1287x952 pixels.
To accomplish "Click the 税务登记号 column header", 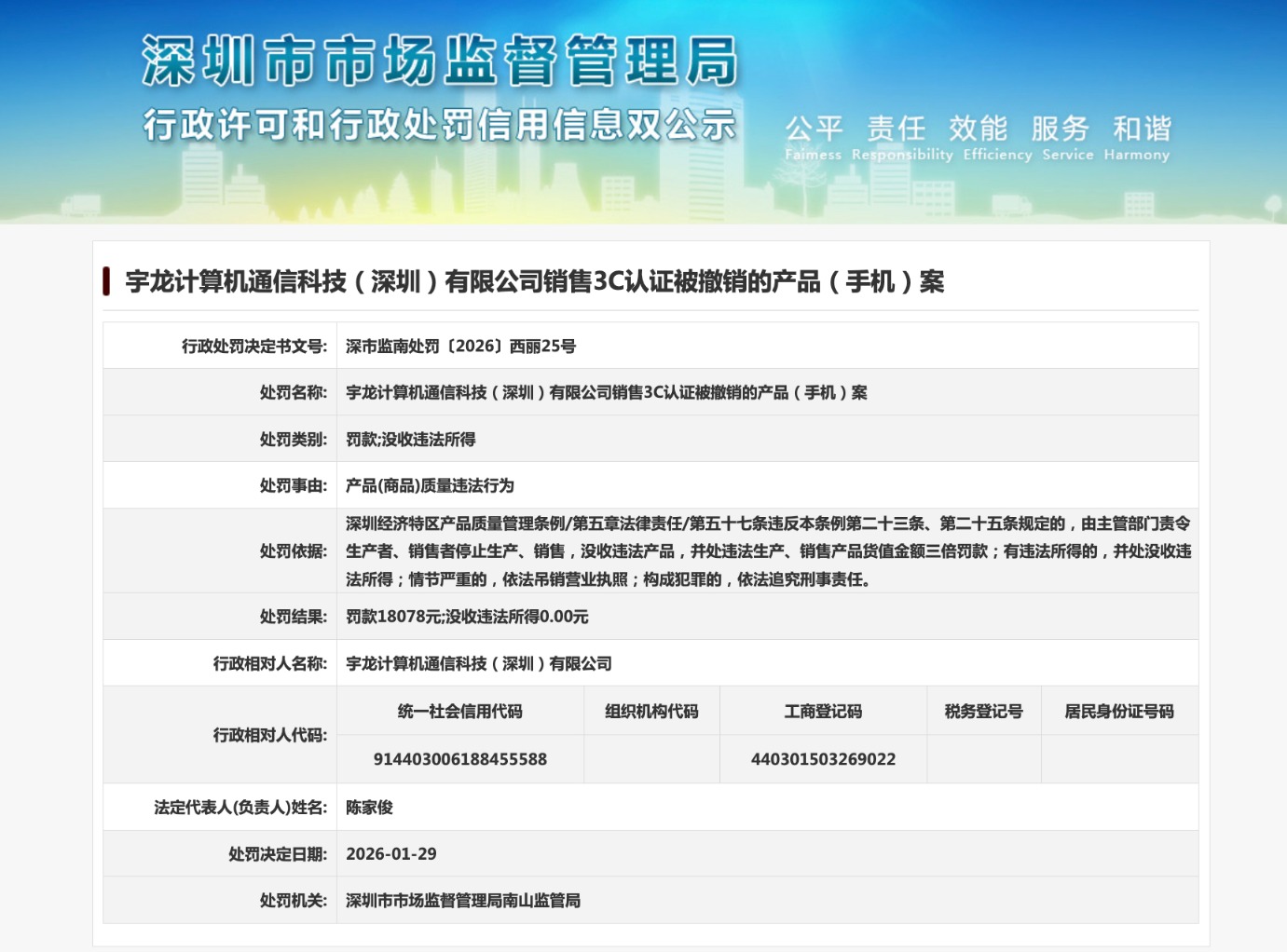I will pos(983,712).
